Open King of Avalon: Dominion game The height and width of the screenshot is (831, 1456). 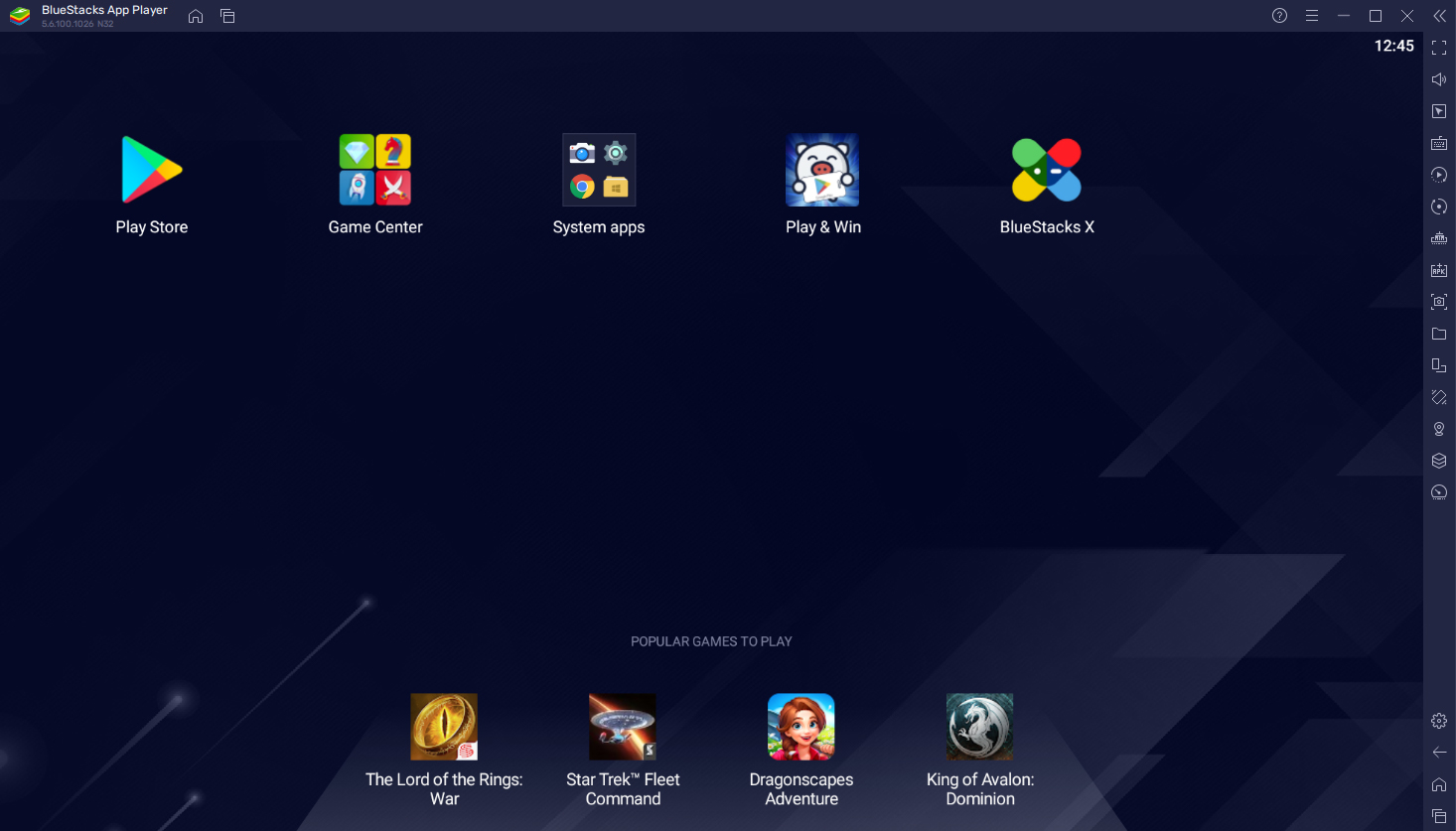pyautogui.click(x=980, y=727)
